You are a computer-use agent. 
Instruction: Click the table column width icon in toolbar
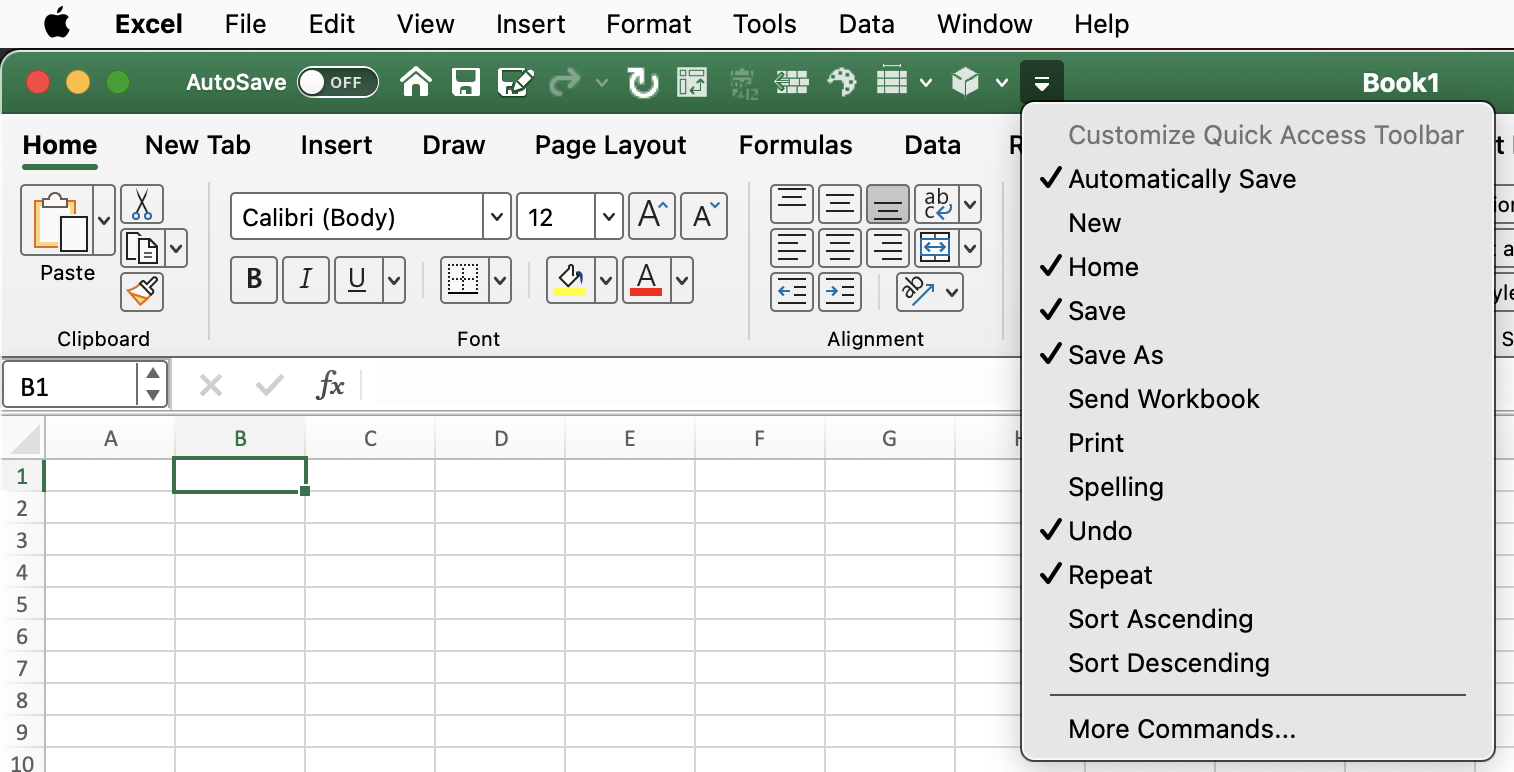click(891, 81)
